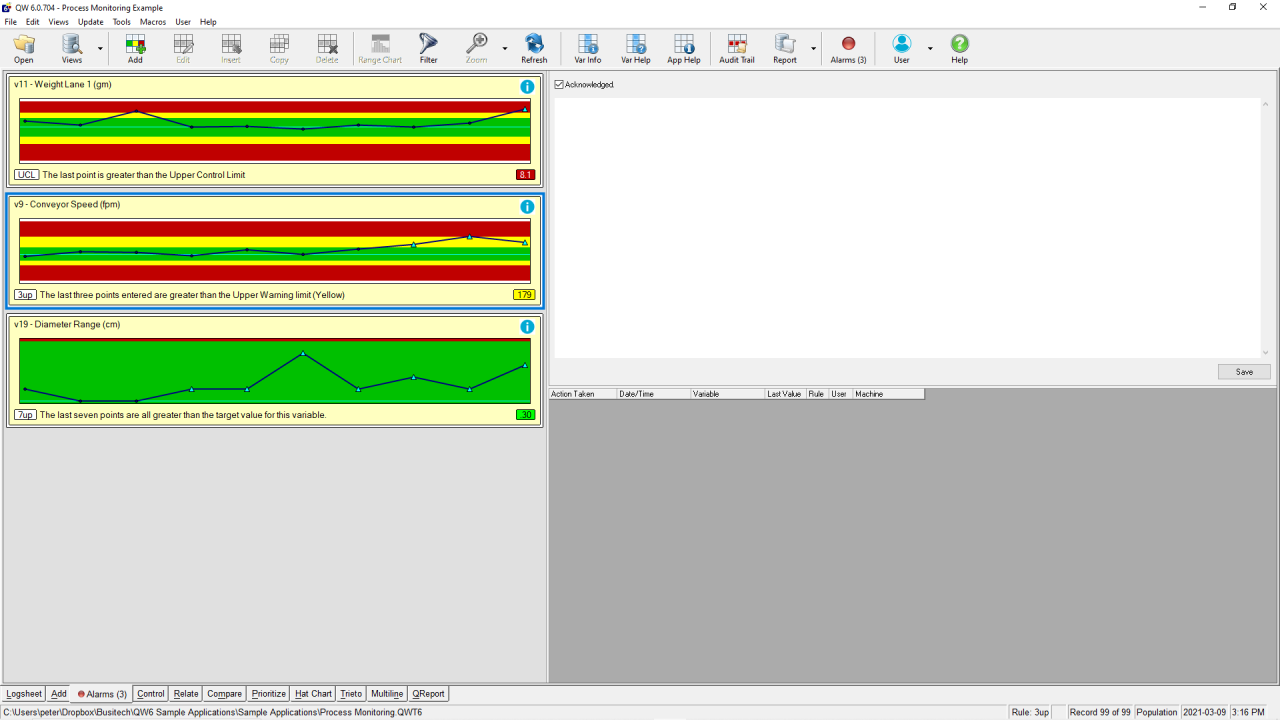Open the File menu
Image resolution: width=1280 pixels, height=720 pixels.
point(11,22)
